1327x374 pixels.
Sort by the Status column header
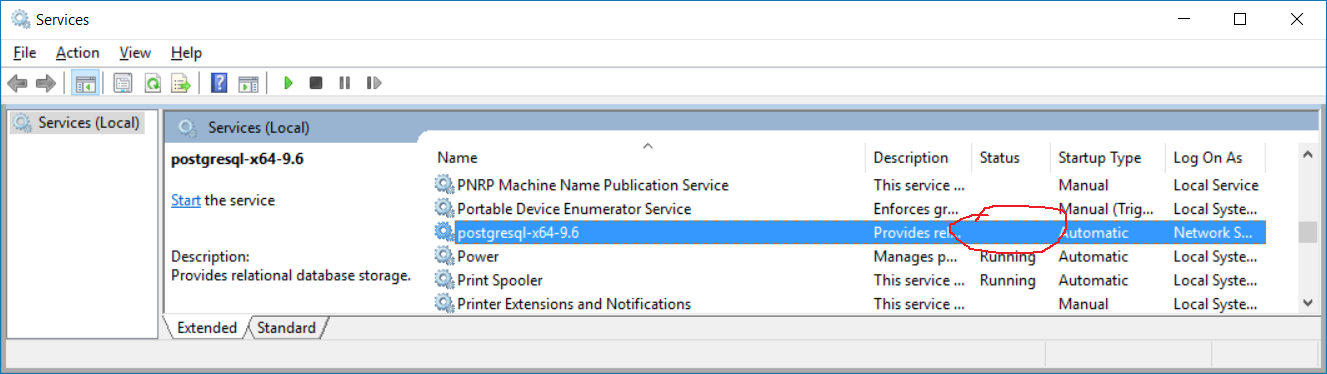(x=1011, y=157)
